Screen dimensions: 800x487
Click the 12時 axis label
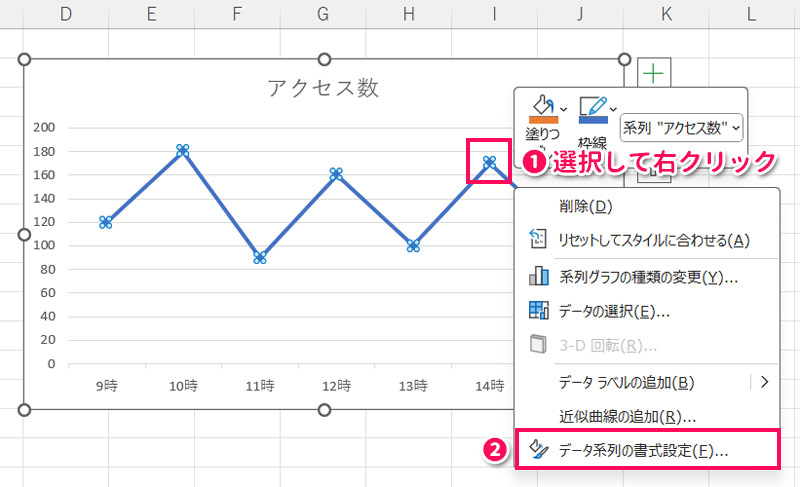336,386
